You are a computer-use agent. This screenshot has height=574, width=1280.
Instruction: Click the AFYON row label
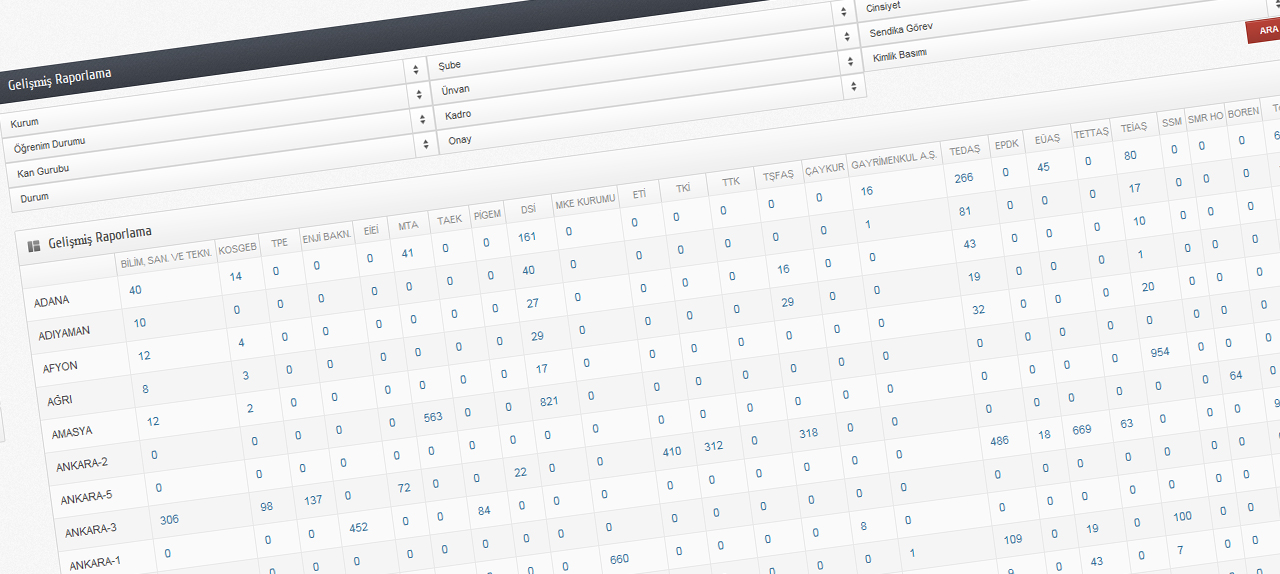(x=61, y=367)
